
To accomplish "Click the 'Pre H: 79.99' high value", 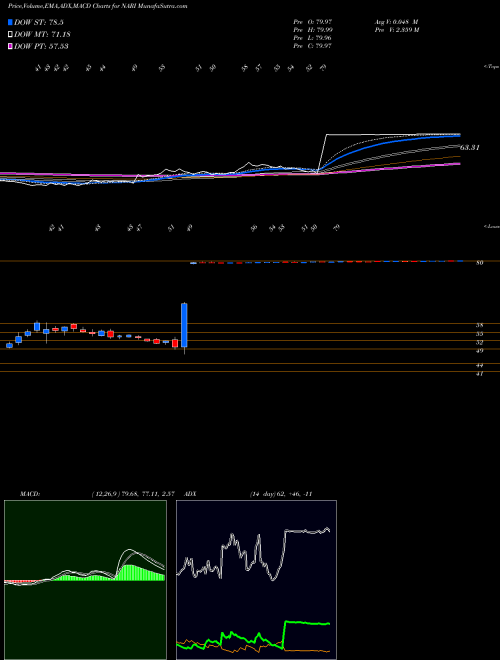I will [x=312, y=29].
